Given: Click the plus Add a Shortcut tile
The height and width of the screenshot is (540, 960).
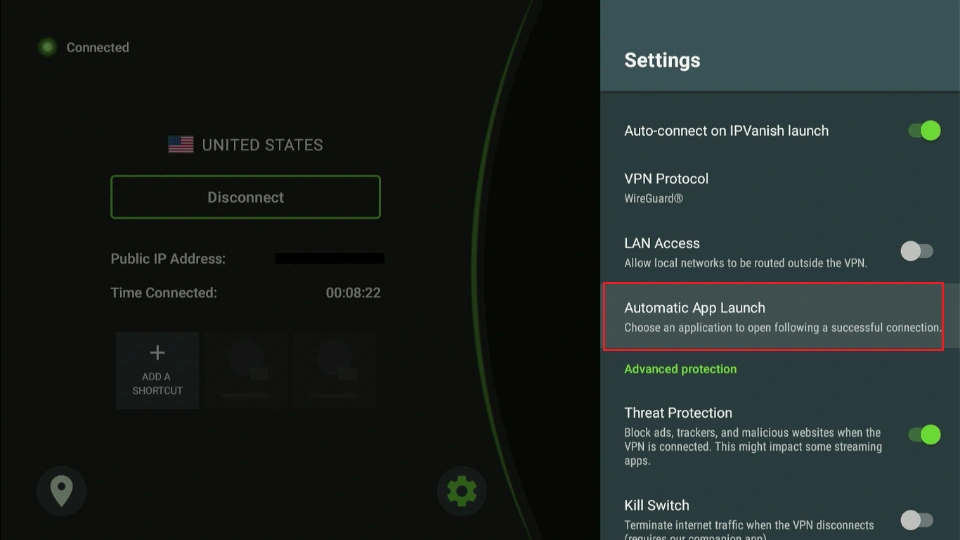Looking at the screenshot, I should 157,370.
